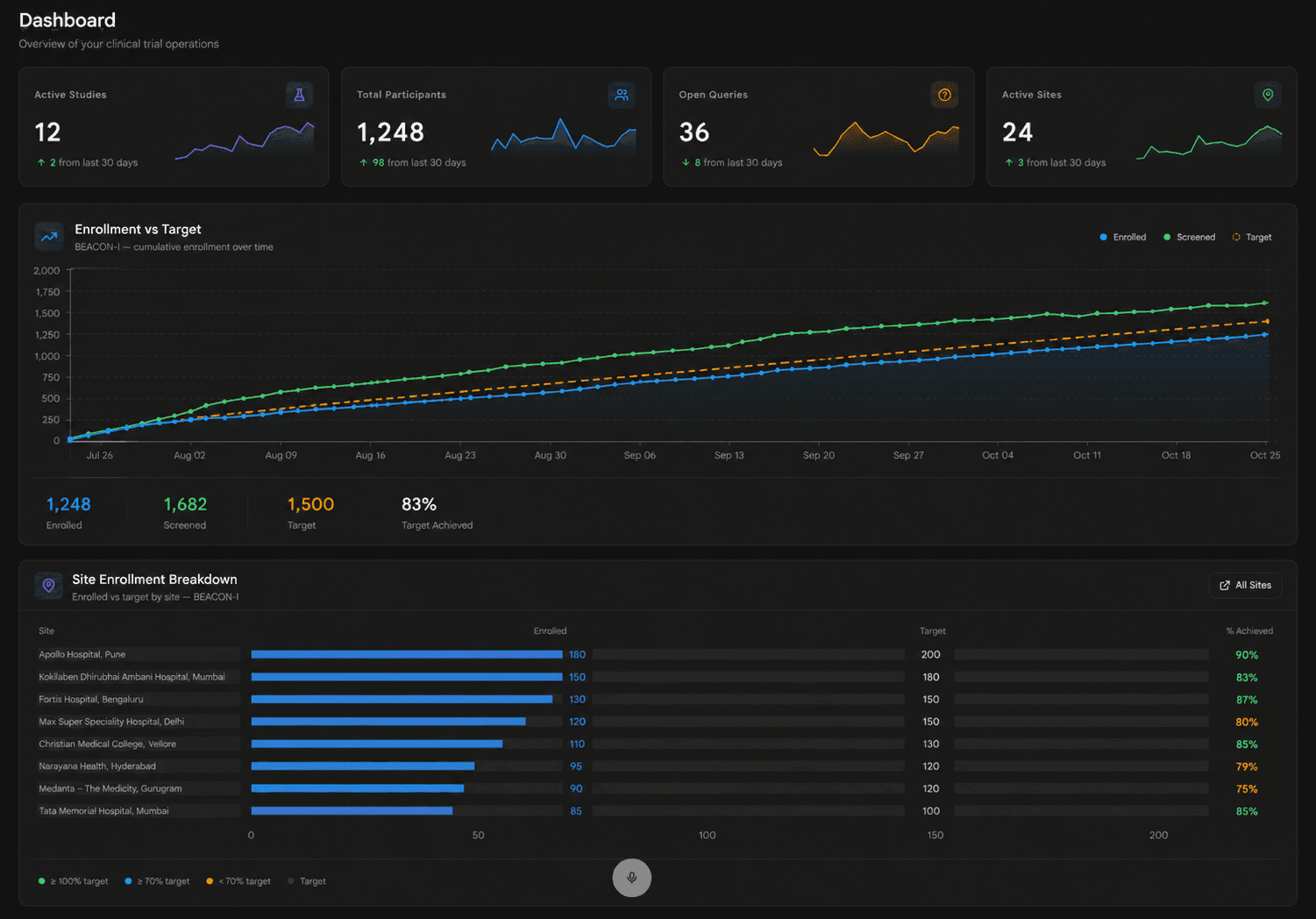Open the All Sites link button
The width and height of the screenshot is (1316, 919).
[x=1245, y=586]
